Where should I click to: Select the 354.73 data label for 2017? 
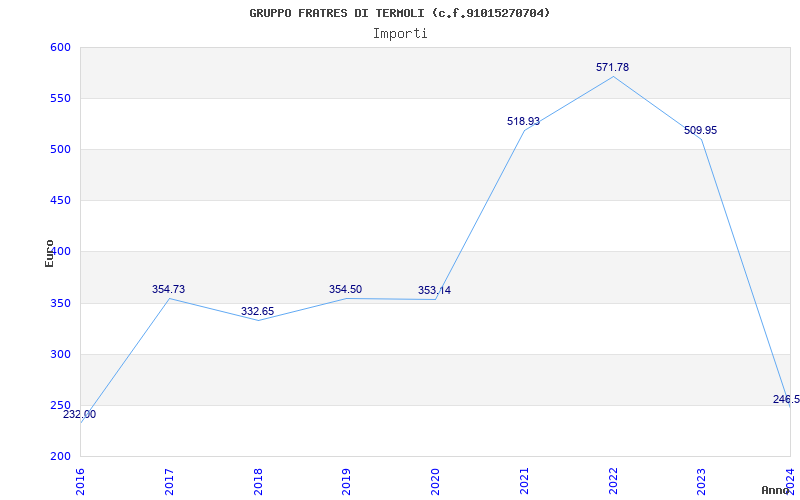pos(168,289)
